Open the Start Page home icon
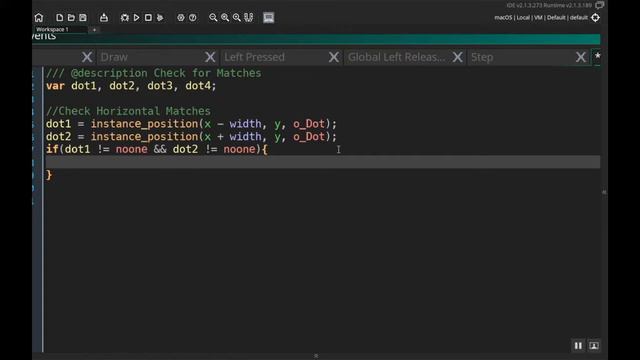Screen dimensions: 640x360 tap(39, 18)
